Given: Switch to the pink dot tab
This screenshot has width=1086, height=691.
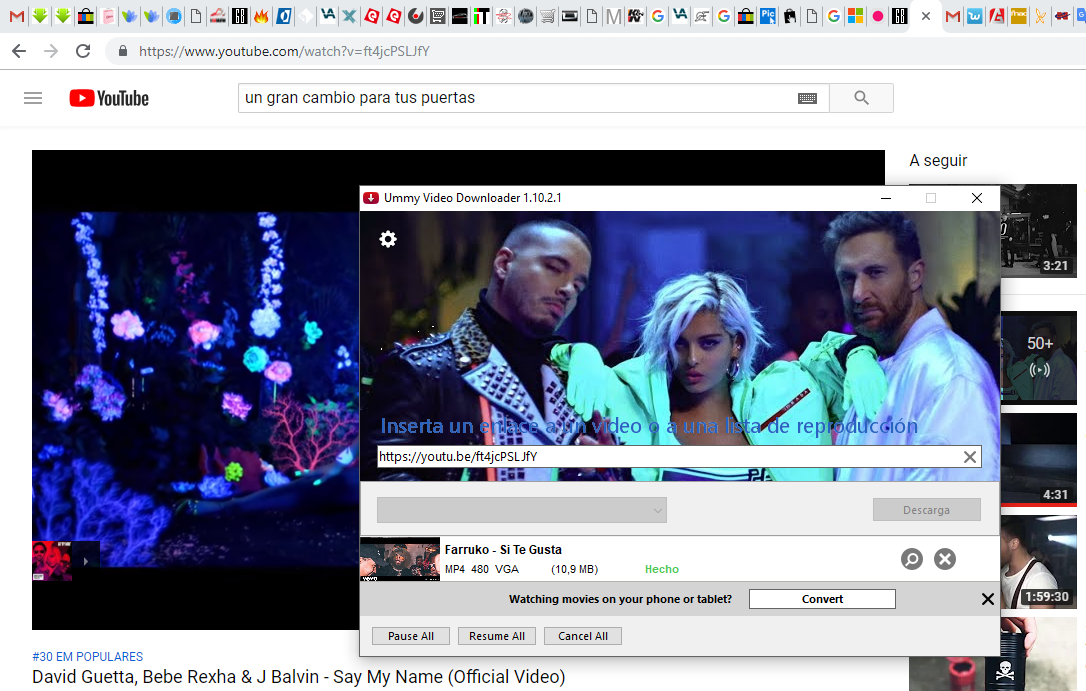Looking at the screenshot, I should [878, 16].
